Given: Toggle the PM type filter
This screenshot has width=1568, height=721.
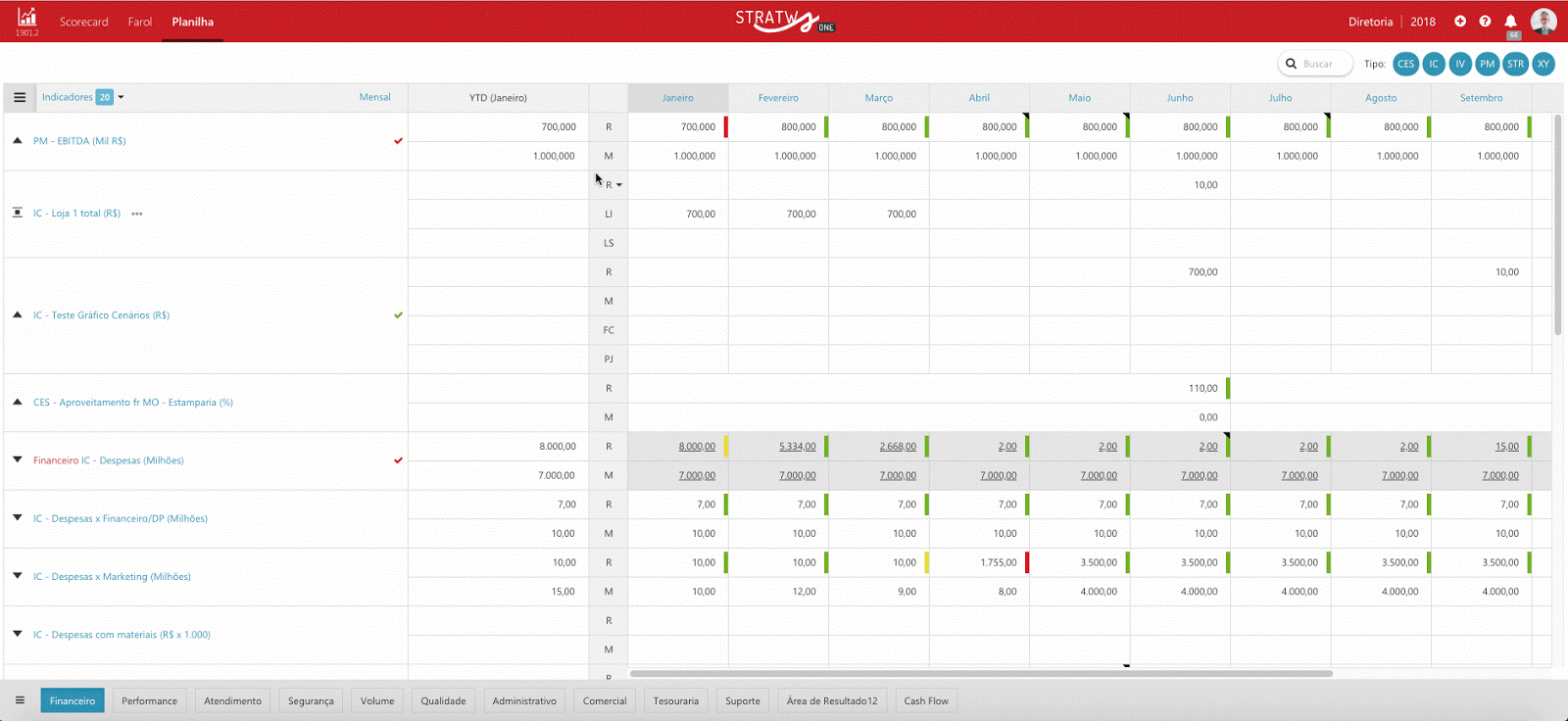Looking at the screenshot, I should pos(1488,64).
